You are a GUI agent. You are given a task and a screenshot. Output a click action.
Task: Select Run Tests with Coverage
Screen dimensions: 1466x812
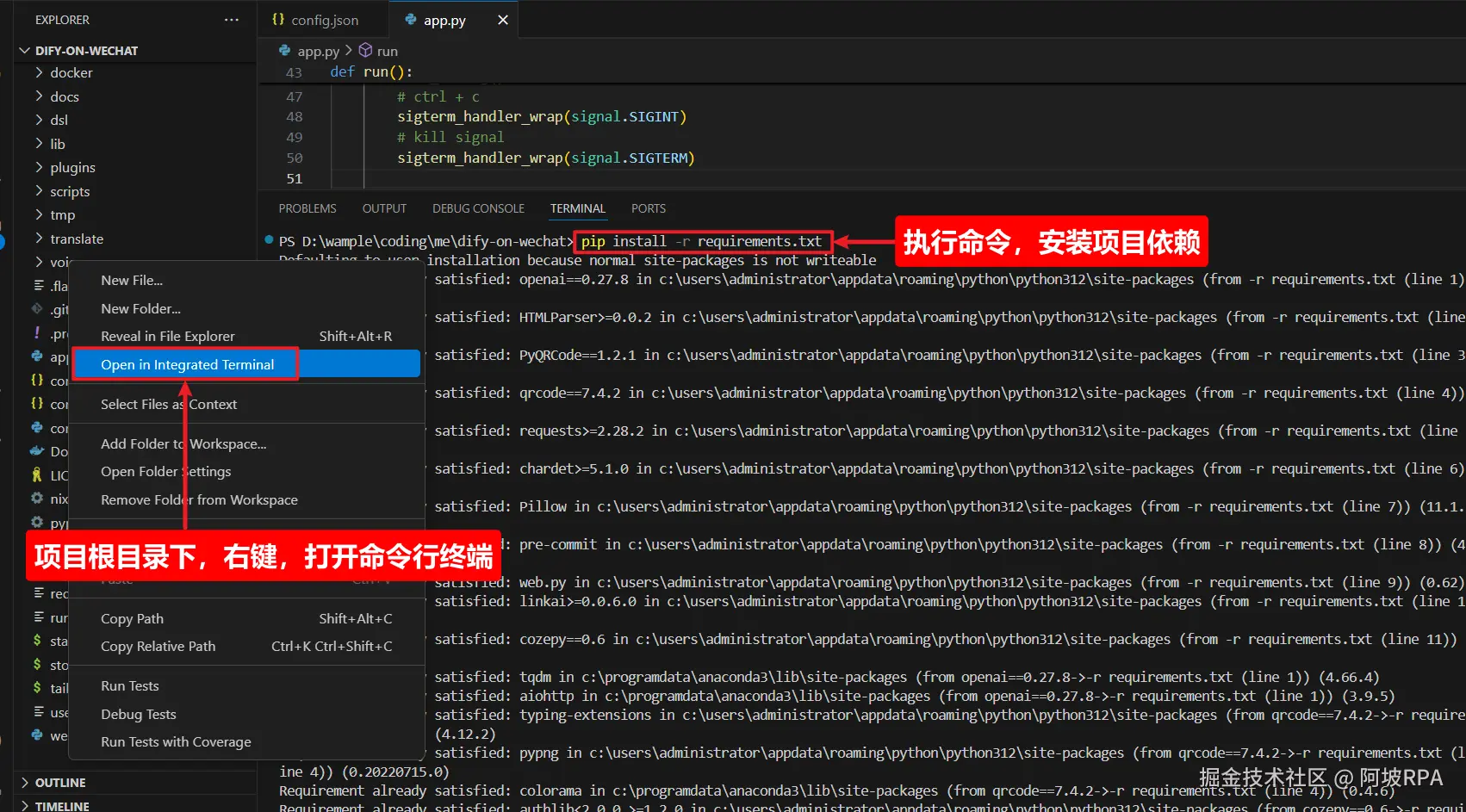click(246, 741)
